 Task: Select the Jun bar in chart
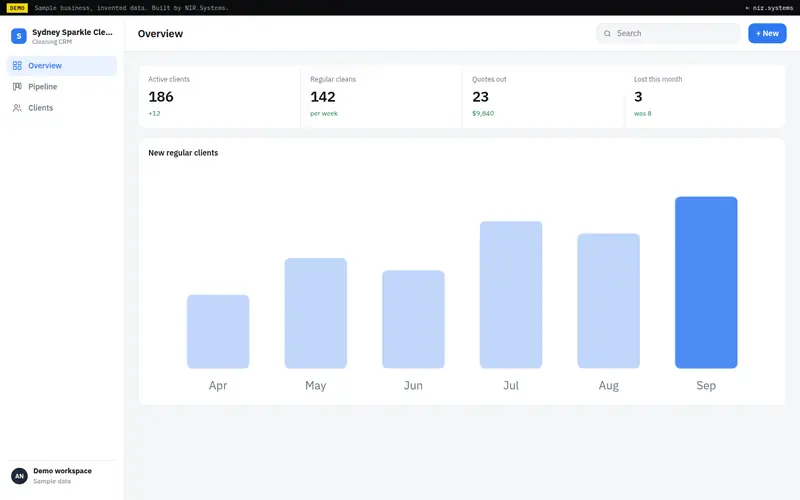tap(413, 319)
